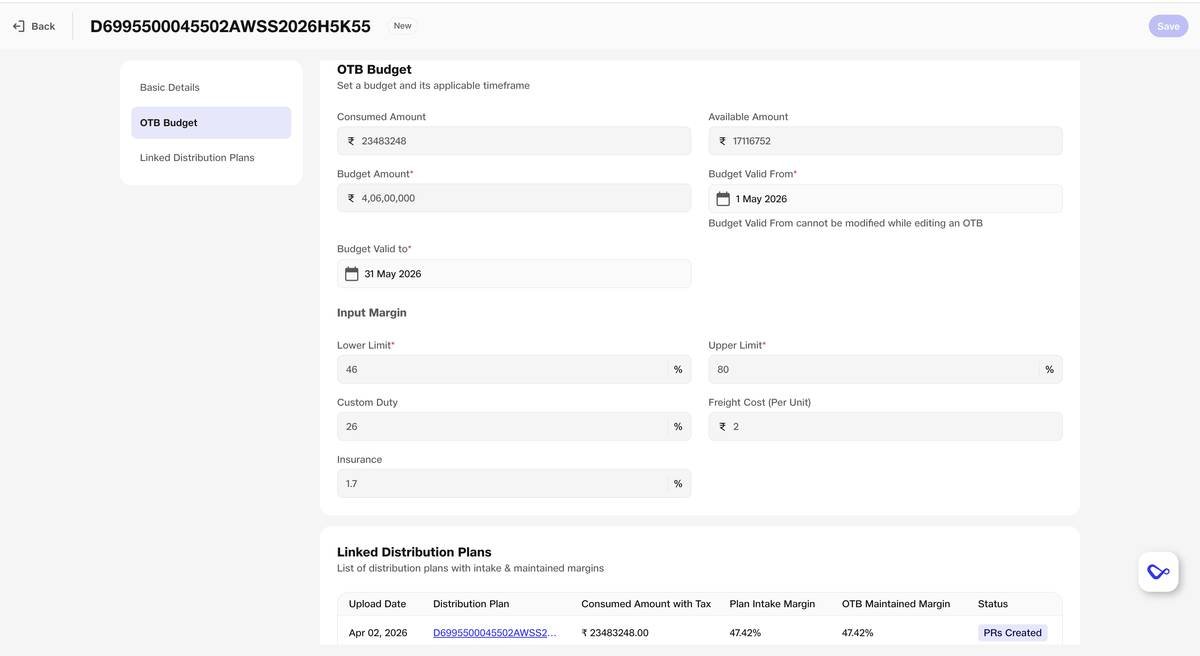Image resolution: width=1200 pixels, height=656 pixels.
Task: Click percent suffix of Lower Limit field
Action: 678,369
